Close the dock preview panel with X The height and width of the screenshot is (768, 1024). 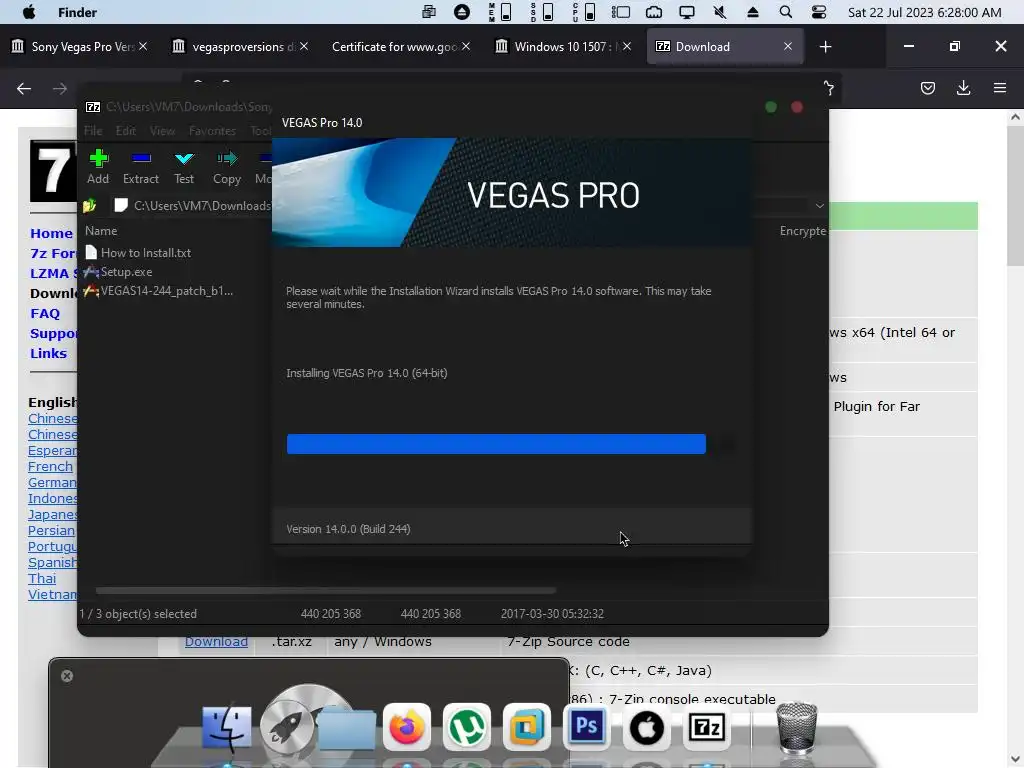(67, 676)
